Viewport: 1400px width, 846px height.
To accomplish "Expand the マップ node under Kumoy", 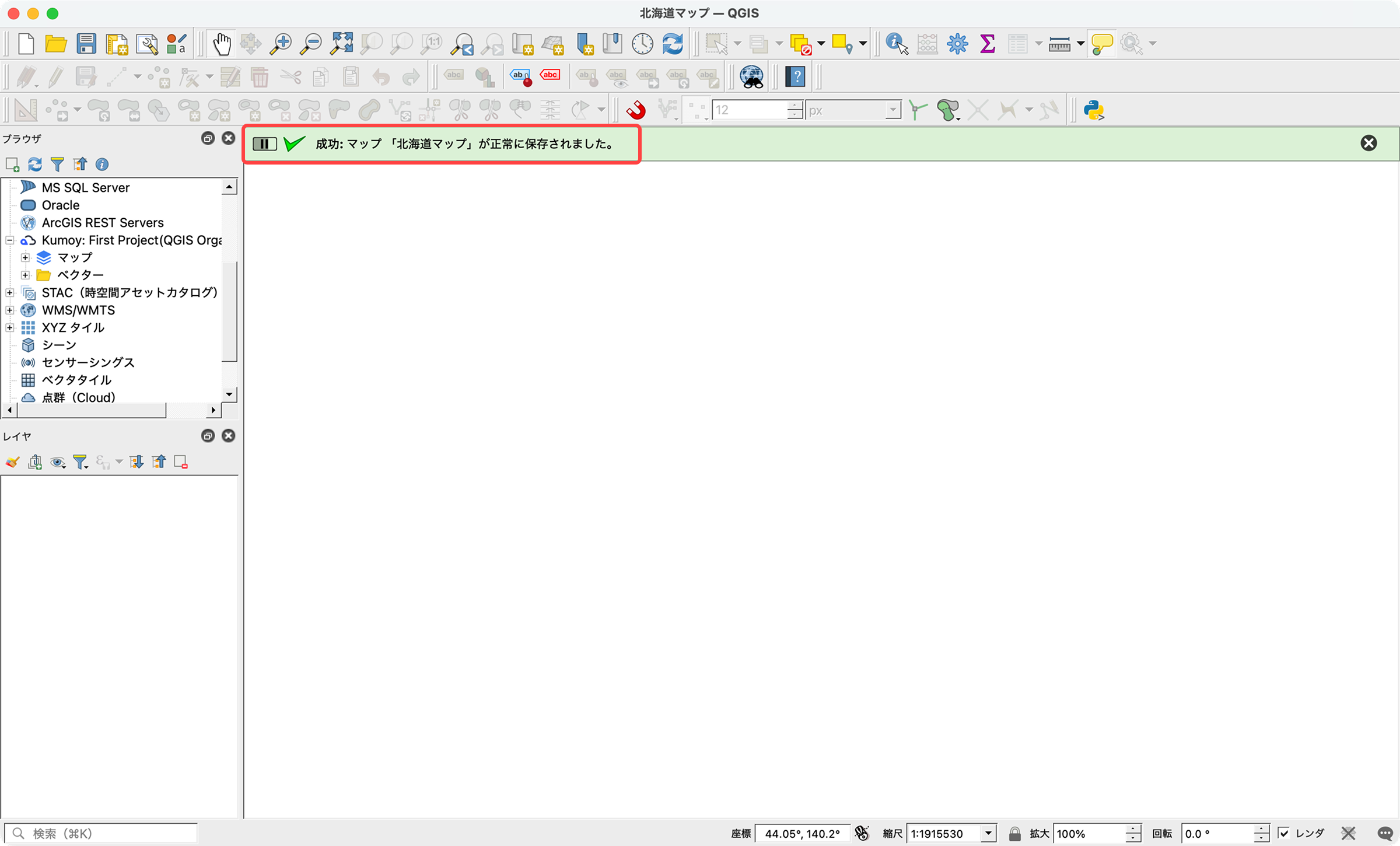I will [x=25, y=257].
